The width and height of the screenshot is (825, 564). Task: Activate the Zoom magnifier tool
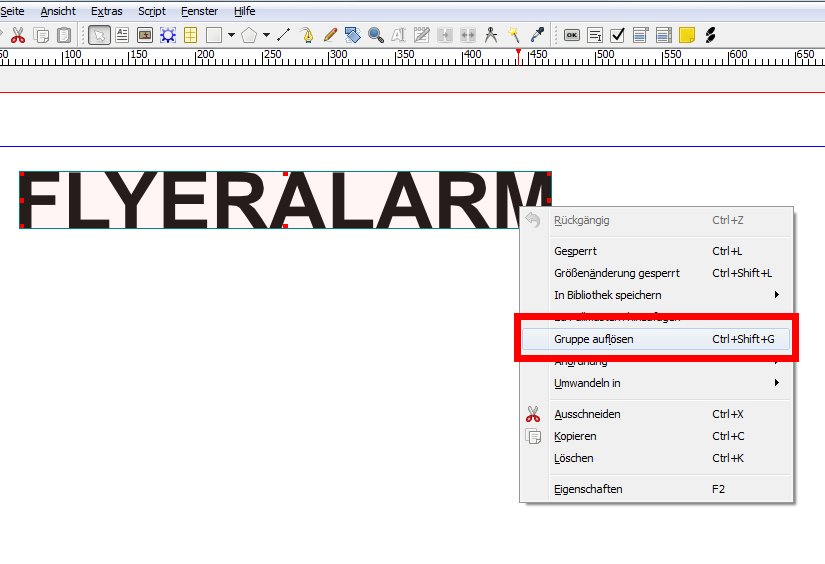[376, 35]
